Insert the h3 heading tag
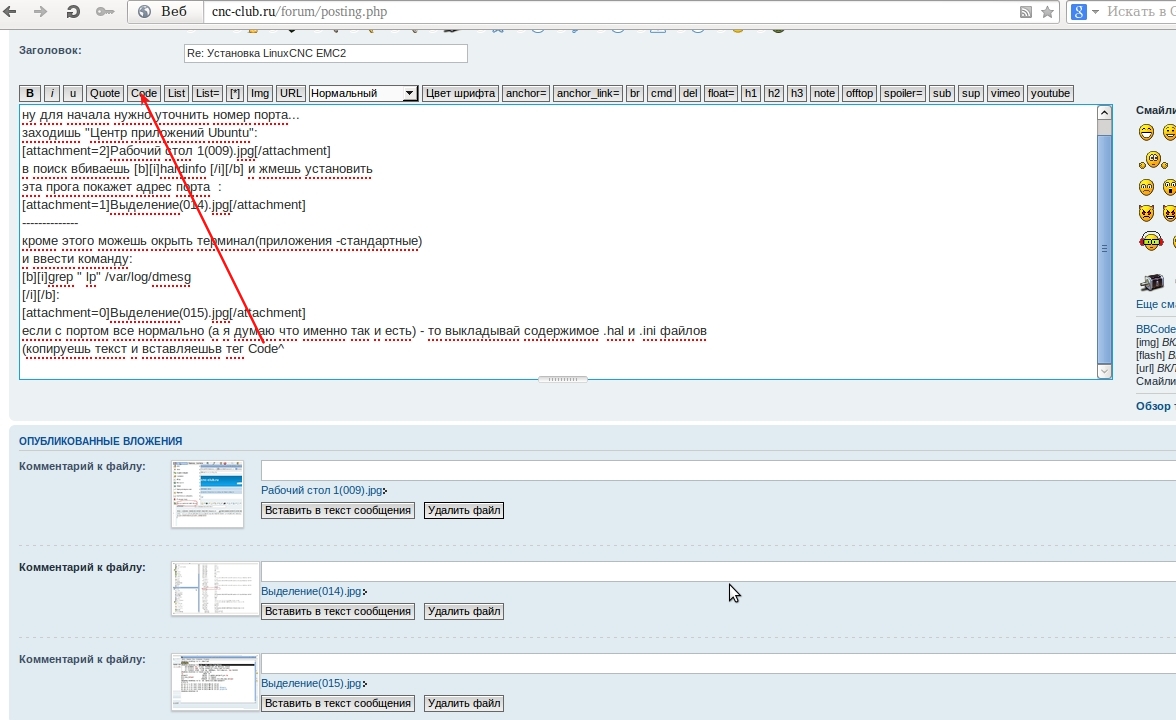 click(x=796, y=93)
